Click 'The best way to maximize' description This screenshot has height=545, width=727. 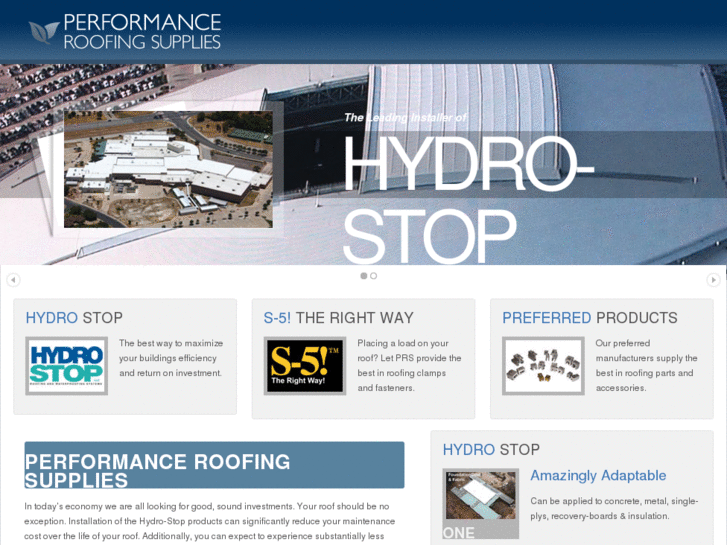(x=171, y=358)
